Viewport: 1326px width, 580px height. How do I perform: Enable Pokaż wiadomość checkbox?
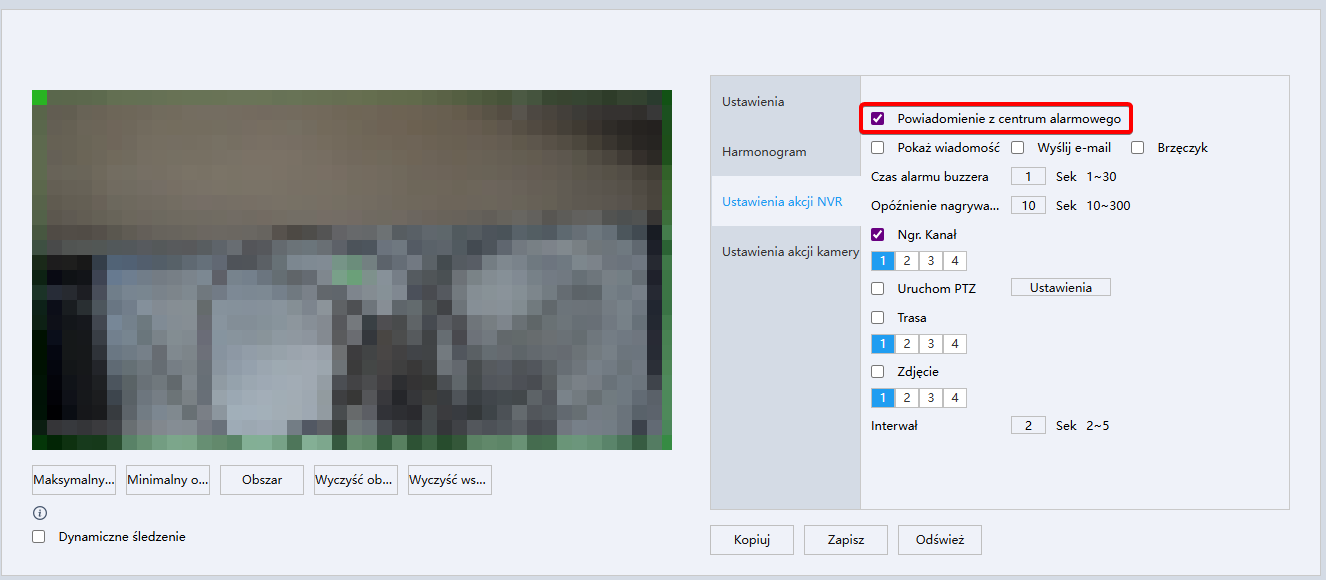pyautogui.click(x=878, y=148)
